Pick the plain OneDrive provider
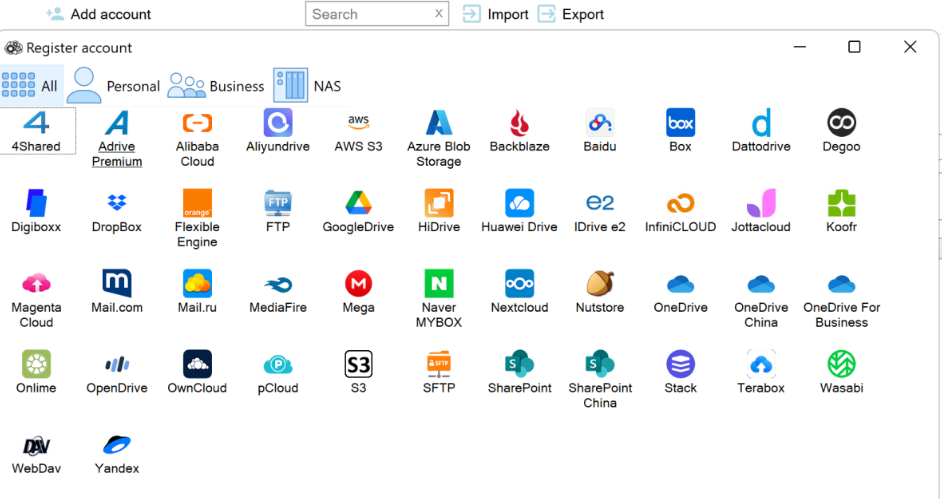The height and width of the screenshot is (499, 942). [680, 292]
